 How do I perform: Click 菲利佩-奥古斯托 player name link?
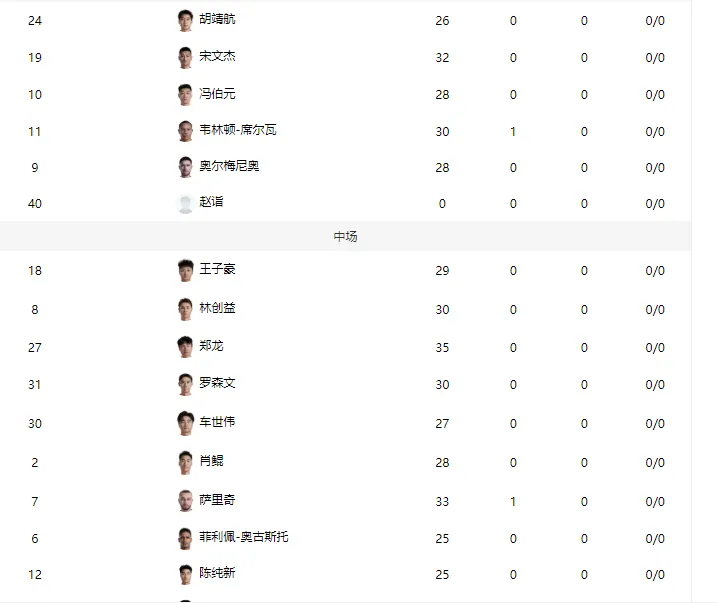[x=244, y=537]
